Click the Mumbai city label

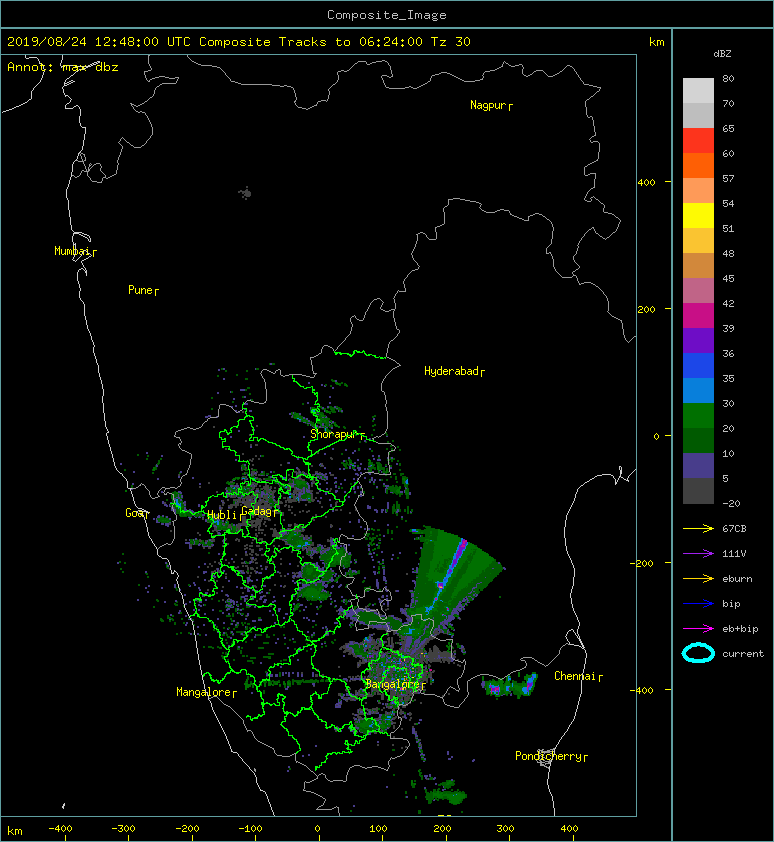(x=71, y=251)
